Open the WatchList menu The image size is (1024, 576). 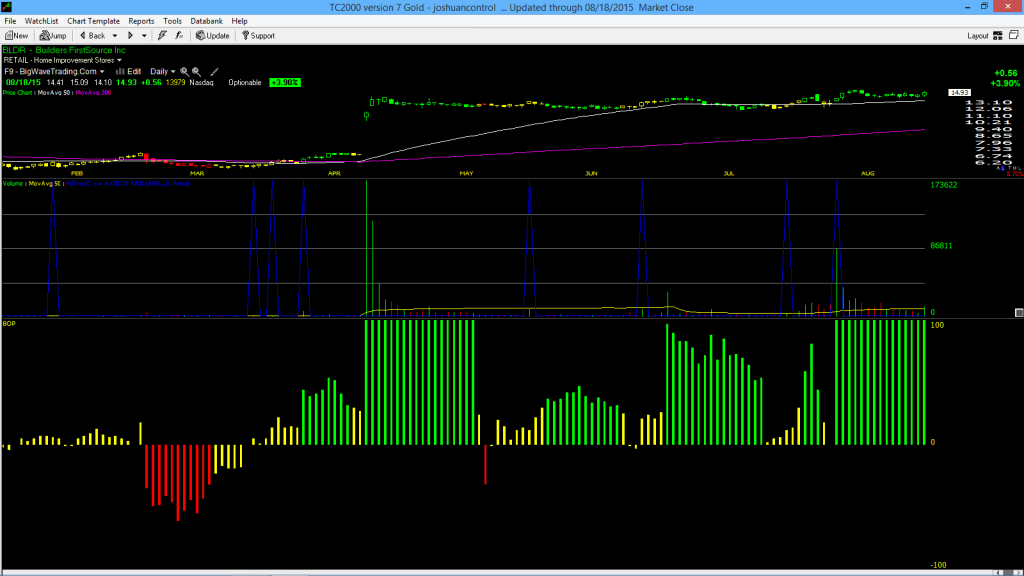(x=41, y=21)
